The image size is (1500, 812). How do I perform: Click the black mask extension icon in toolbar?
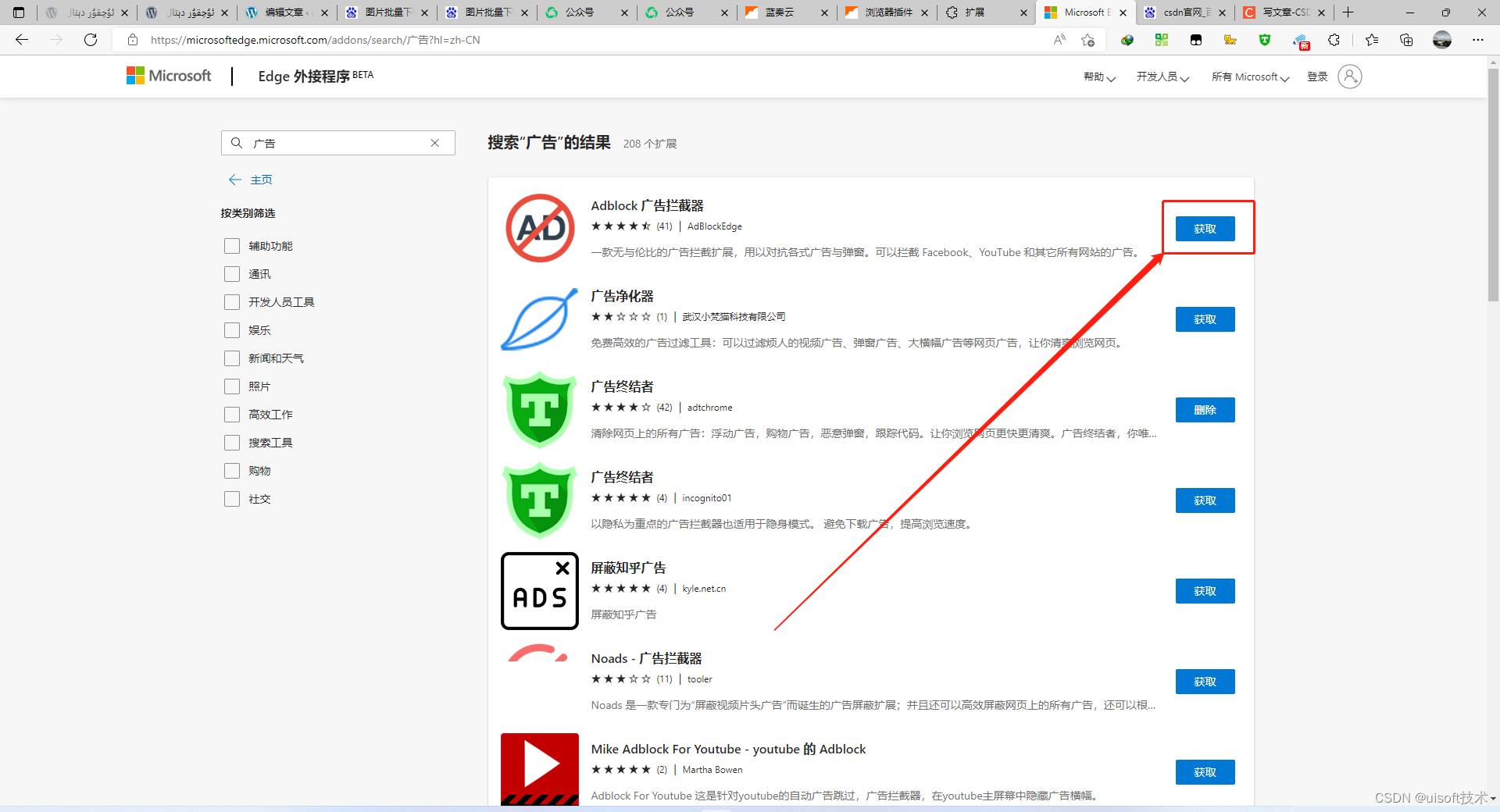click(x=1196, y=40)
